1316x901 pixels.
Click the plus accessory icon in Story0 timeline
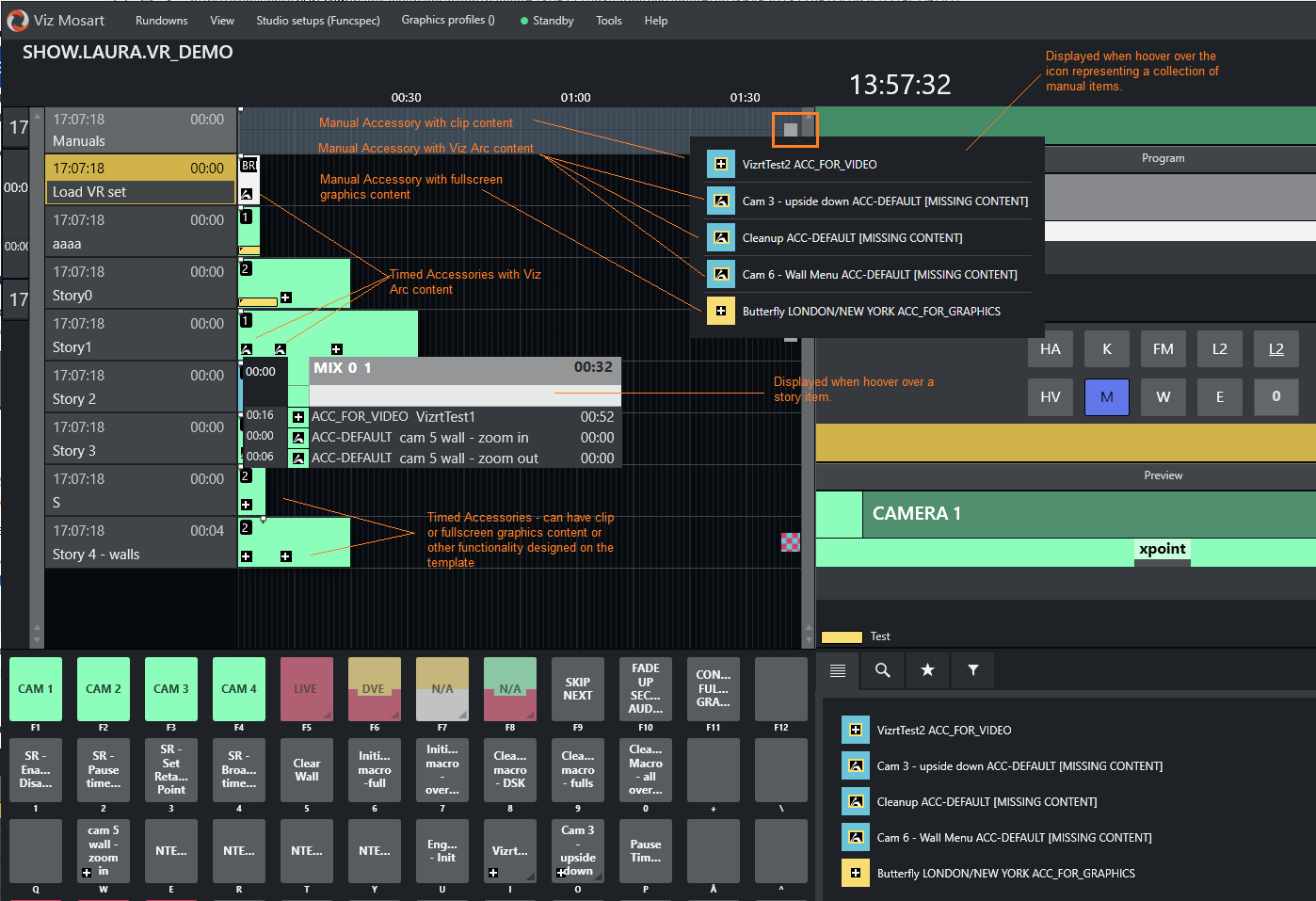coord(285,298)
